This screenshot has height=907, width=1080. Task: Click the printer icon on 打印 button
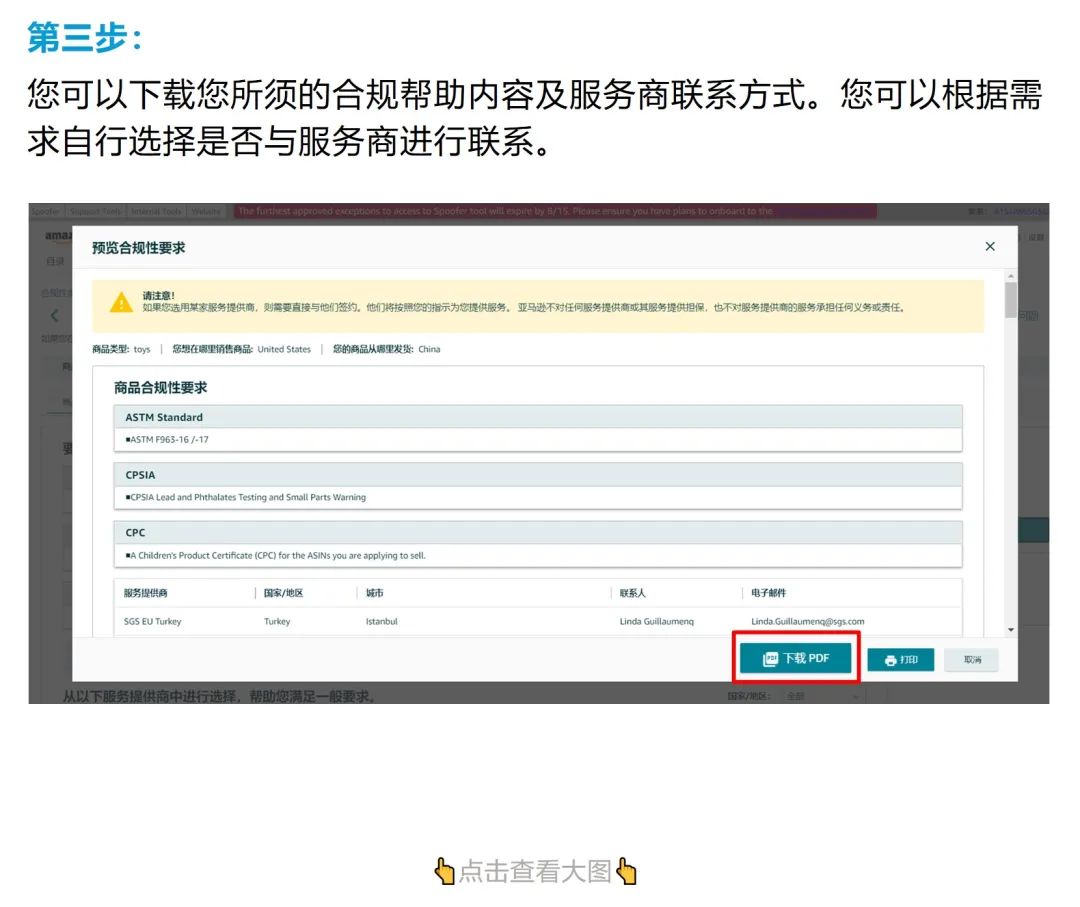[890, 659]
